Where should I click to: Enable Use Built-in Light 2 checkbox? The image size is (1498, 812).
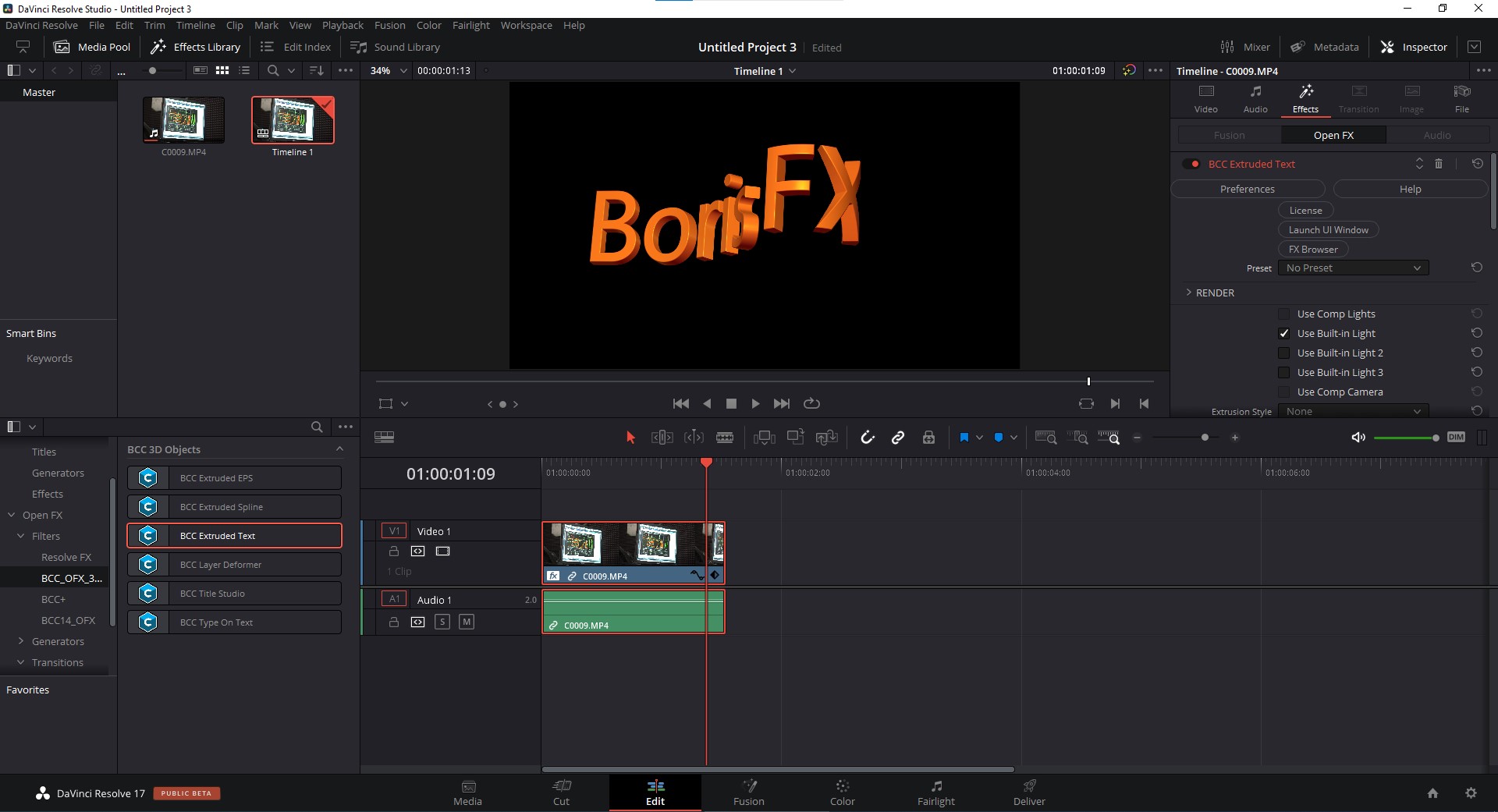(x=1283, y=353)
